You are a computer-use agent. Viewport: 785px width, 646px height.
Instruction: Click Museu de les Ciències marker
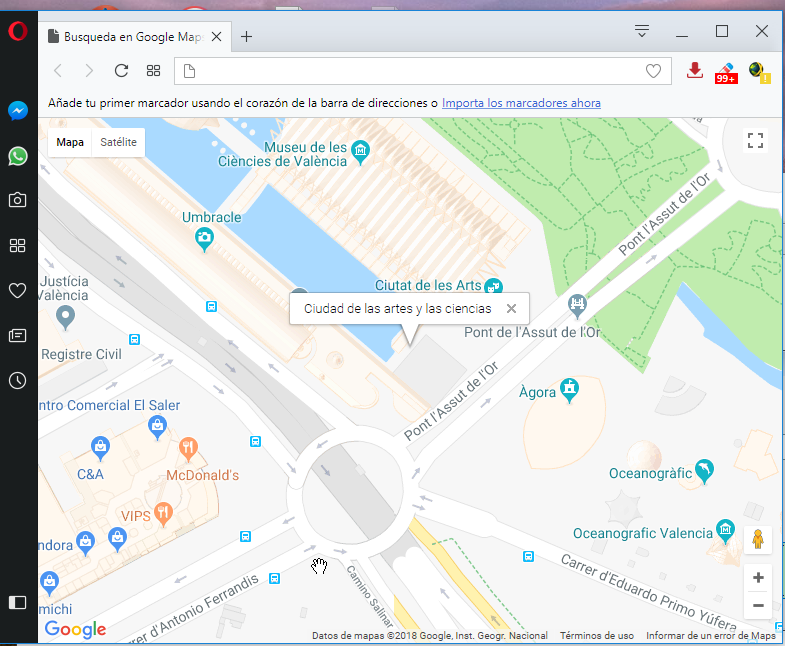coord(360,152)
